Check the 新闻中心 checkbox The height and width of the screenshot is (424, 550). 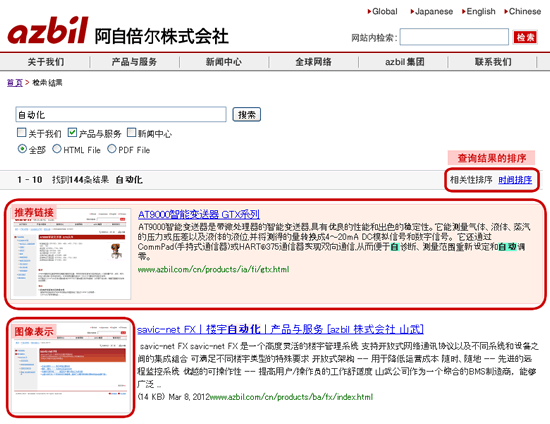point(132,132)
